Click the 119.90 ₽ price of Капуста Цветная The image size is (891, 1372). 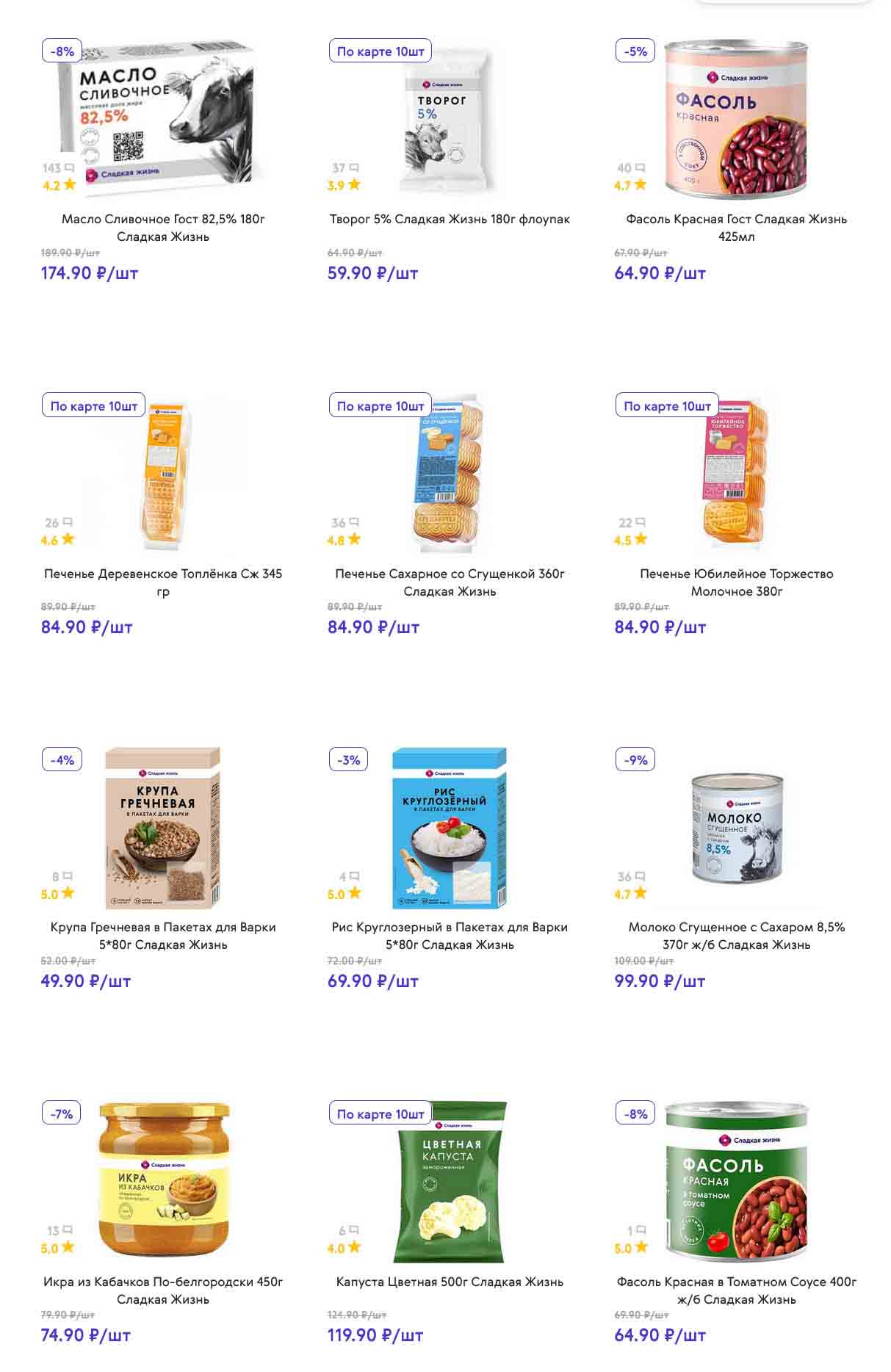(x=375, y=1335)
